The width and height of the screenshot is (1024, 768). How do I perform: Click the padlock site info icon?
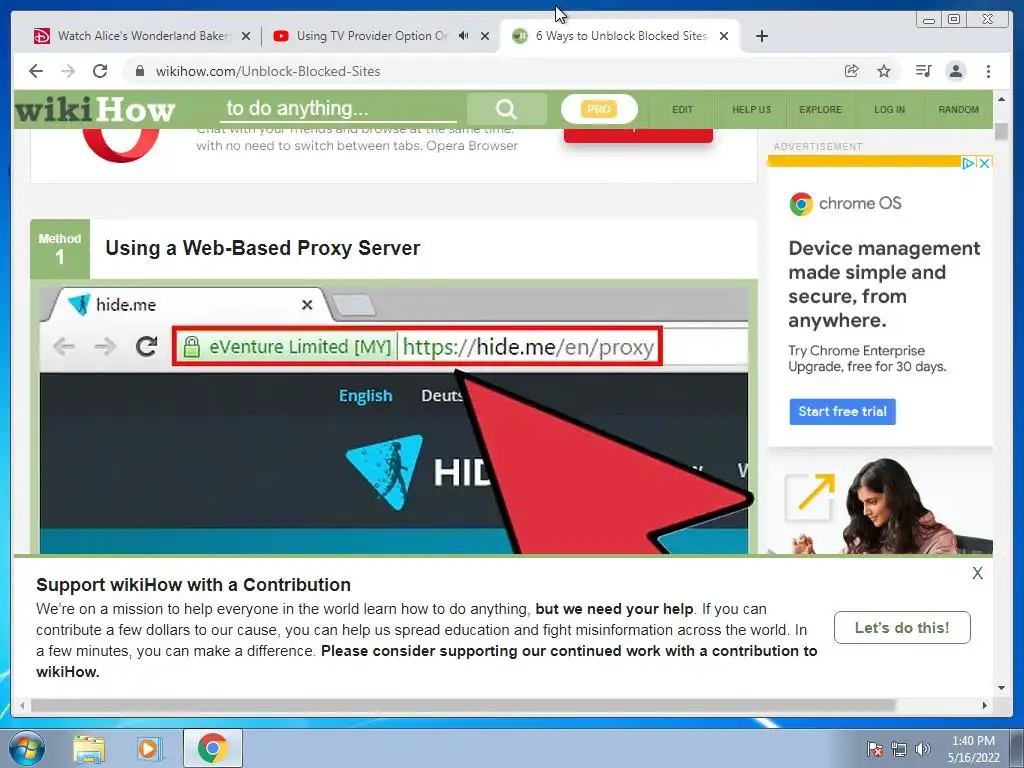[139, 71]
